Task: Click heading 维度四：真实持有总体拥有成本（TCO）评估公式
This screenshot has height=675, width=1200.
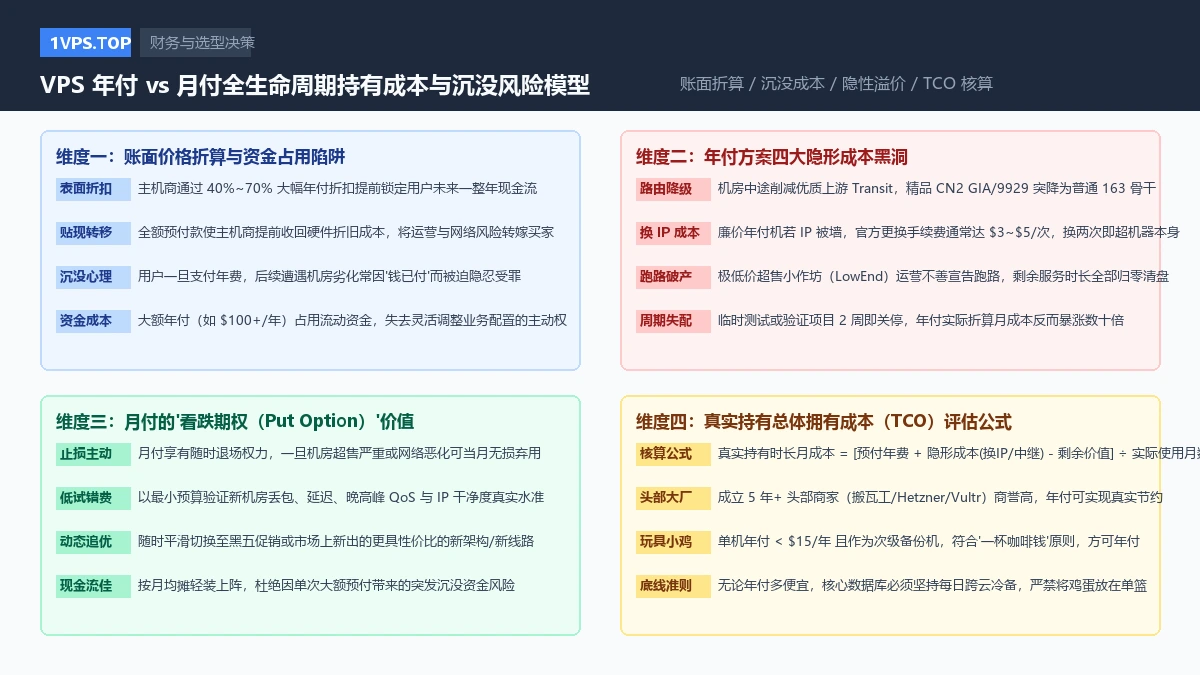Action: [x=824, y=422]
